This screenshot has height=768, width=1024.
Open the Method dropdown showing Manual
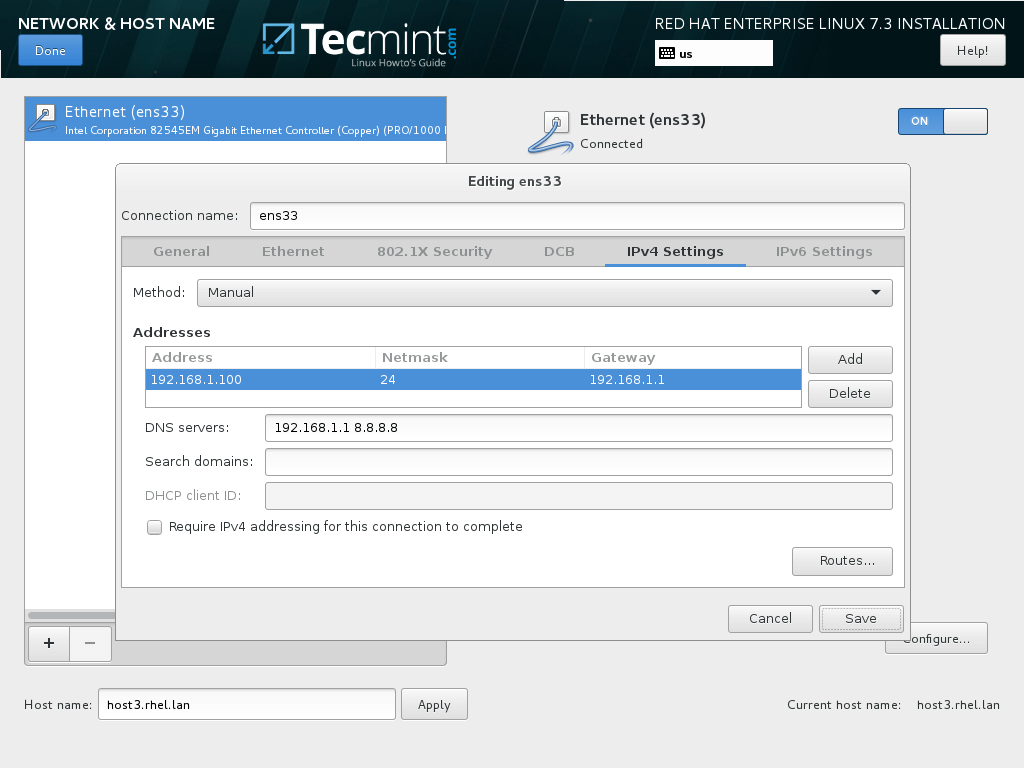coord(544,292)
